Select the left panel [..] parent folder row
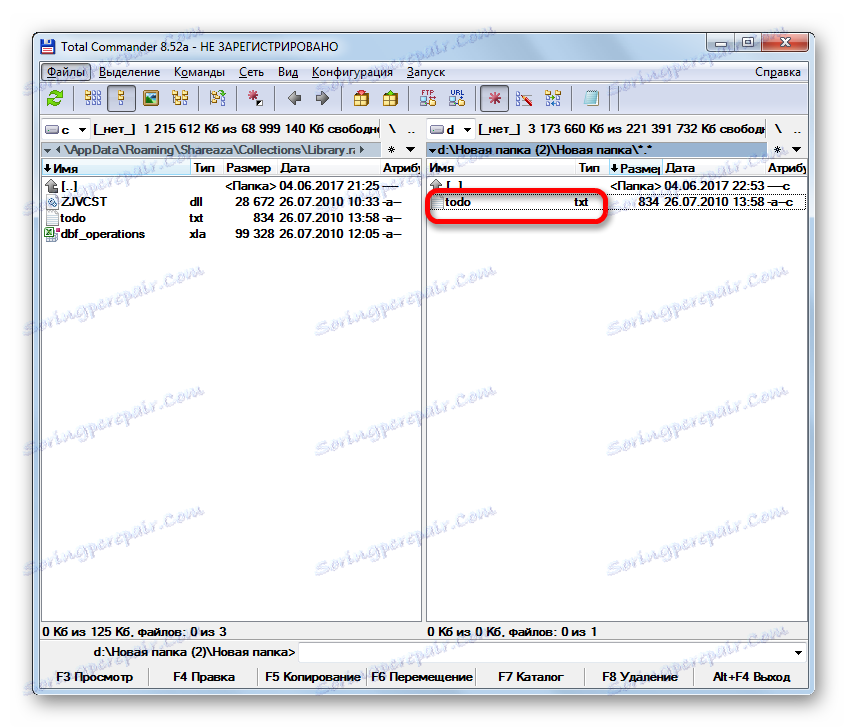Viewport: 848px width, 728px height. [x=231, y=186]
